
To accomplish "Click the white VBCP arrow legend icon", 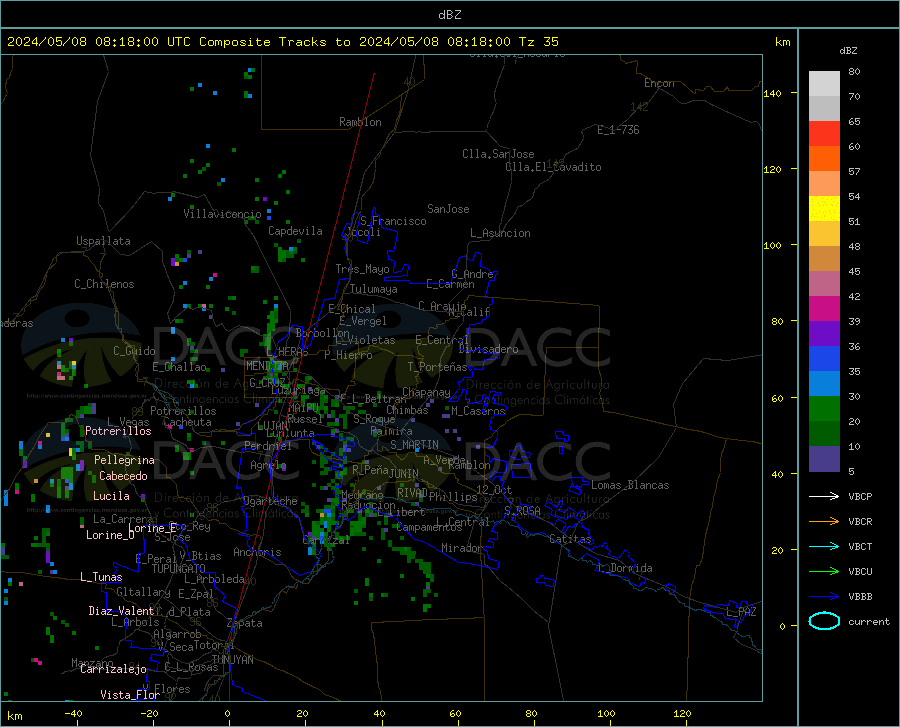I will [824, 496].
